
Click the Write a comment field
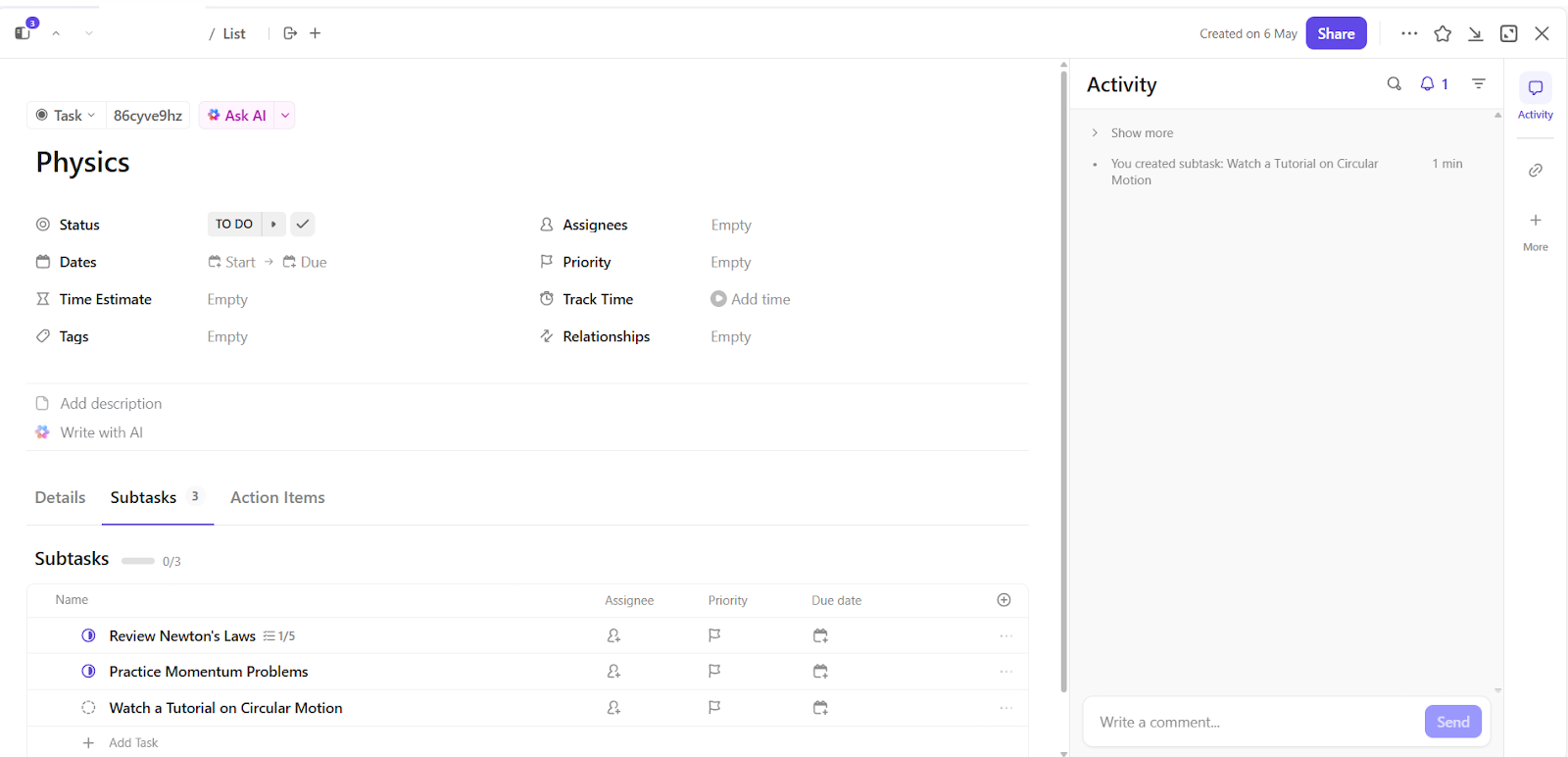1254,723
